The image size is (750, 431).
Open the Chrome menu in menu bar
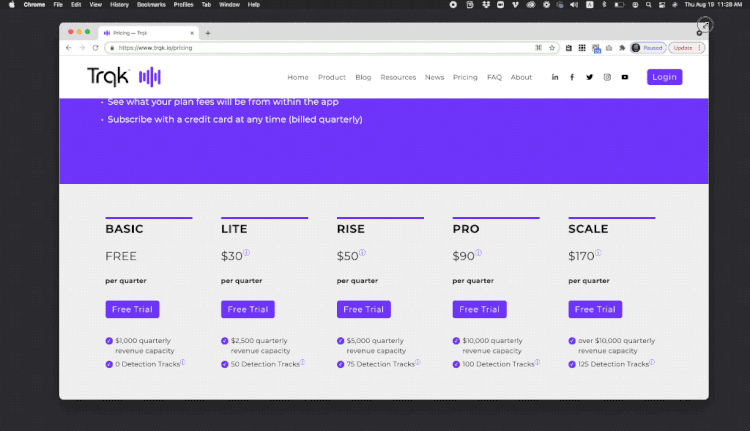pyautogui.click(x=34, y=5)
